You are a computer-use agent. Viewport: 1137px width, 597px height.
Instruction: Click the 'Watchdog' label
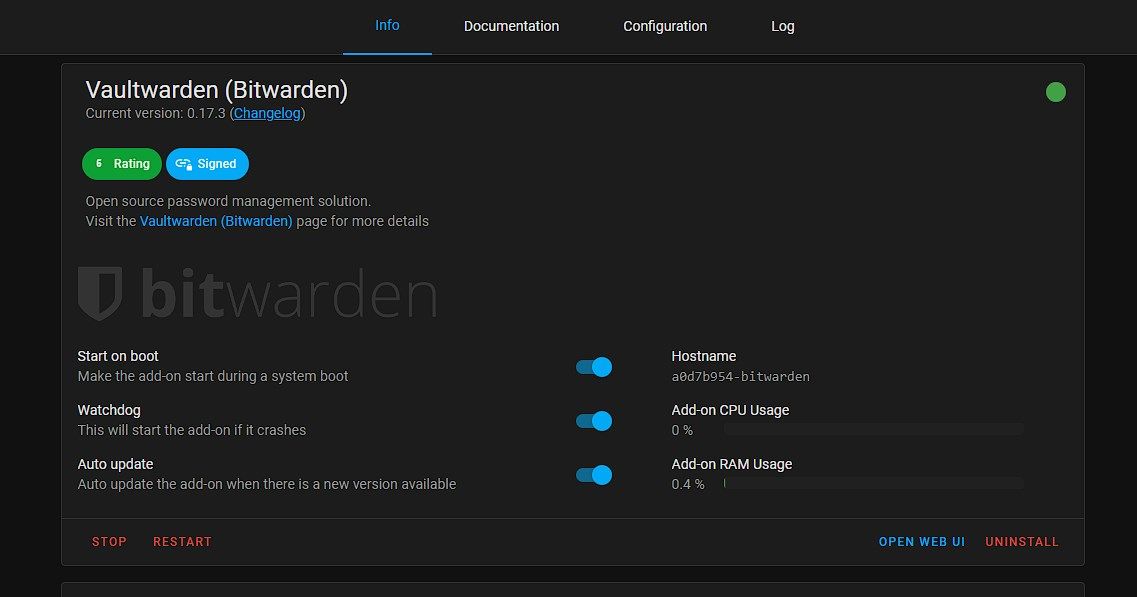point(109,410)
